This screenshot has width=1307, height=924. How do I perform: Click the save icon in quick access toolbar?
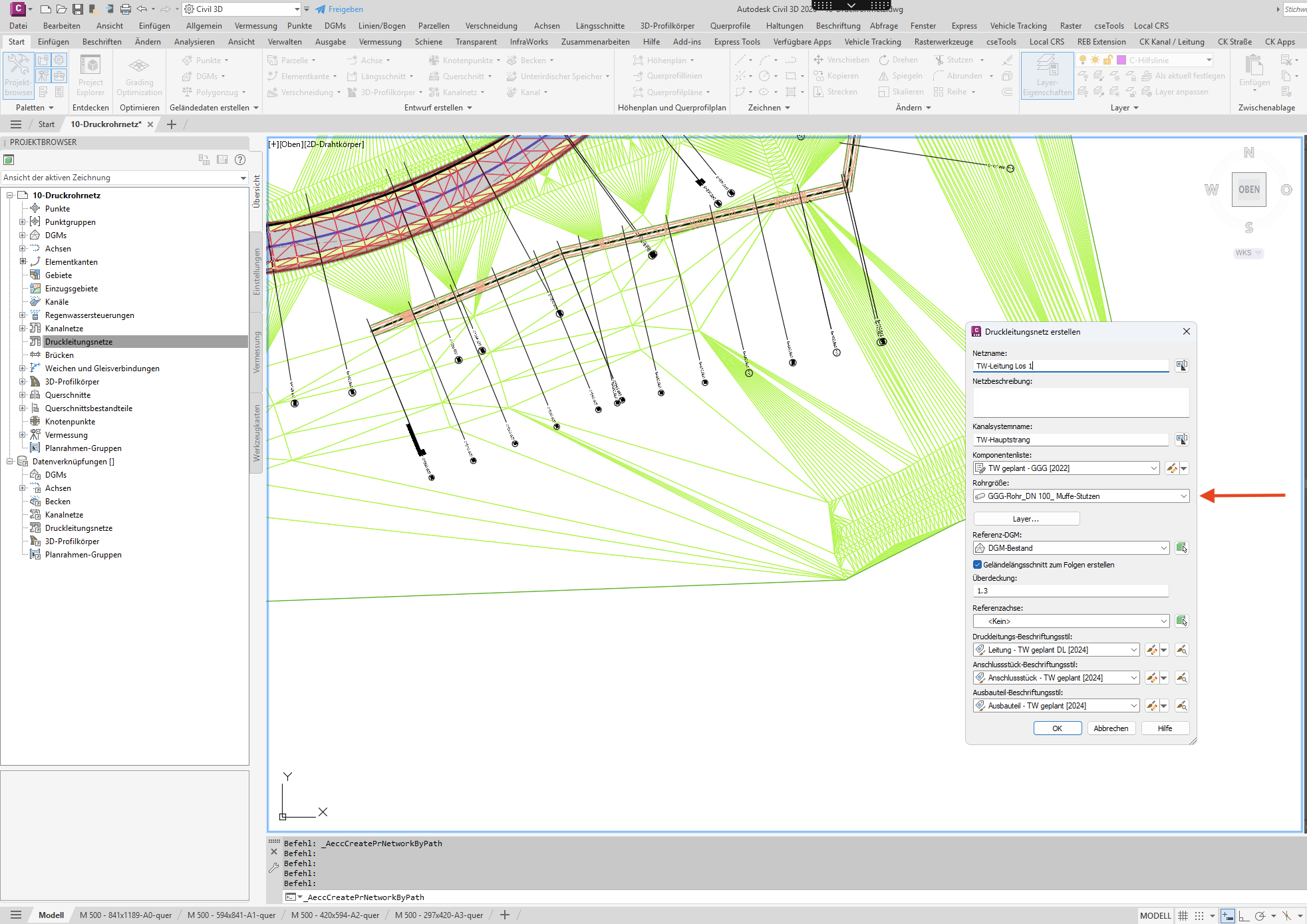[x=78, y=9]
